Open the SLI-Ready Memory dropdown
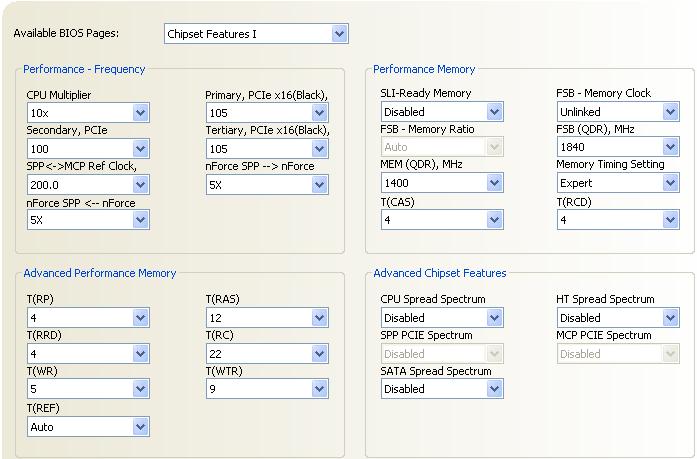This screenshot has height=459, width=697. 442,112
